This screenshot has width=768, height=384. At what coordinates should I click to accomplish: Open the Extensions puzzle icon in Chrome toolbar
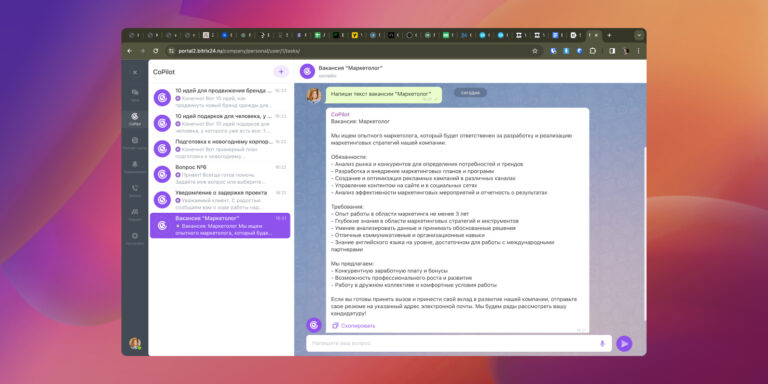pos(593,51)
